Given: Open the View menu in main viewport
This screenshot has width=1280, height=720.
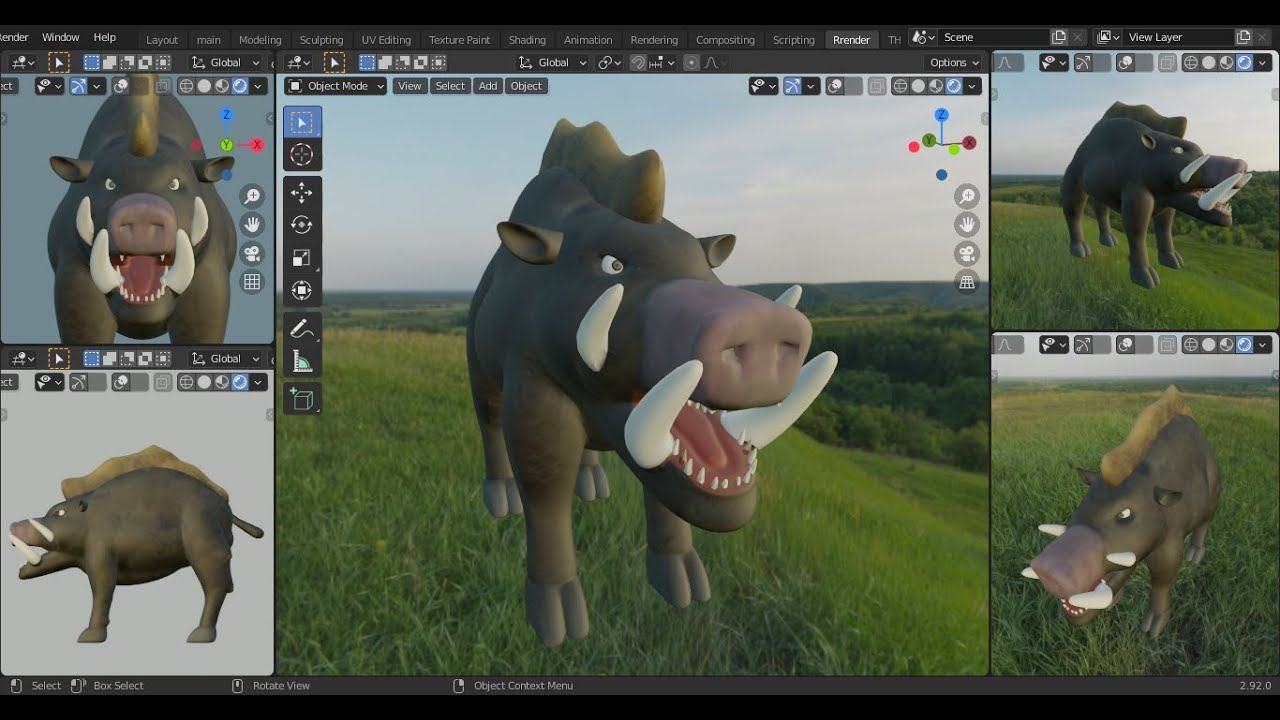Looking at the screenshot, I should click(410, 86).
